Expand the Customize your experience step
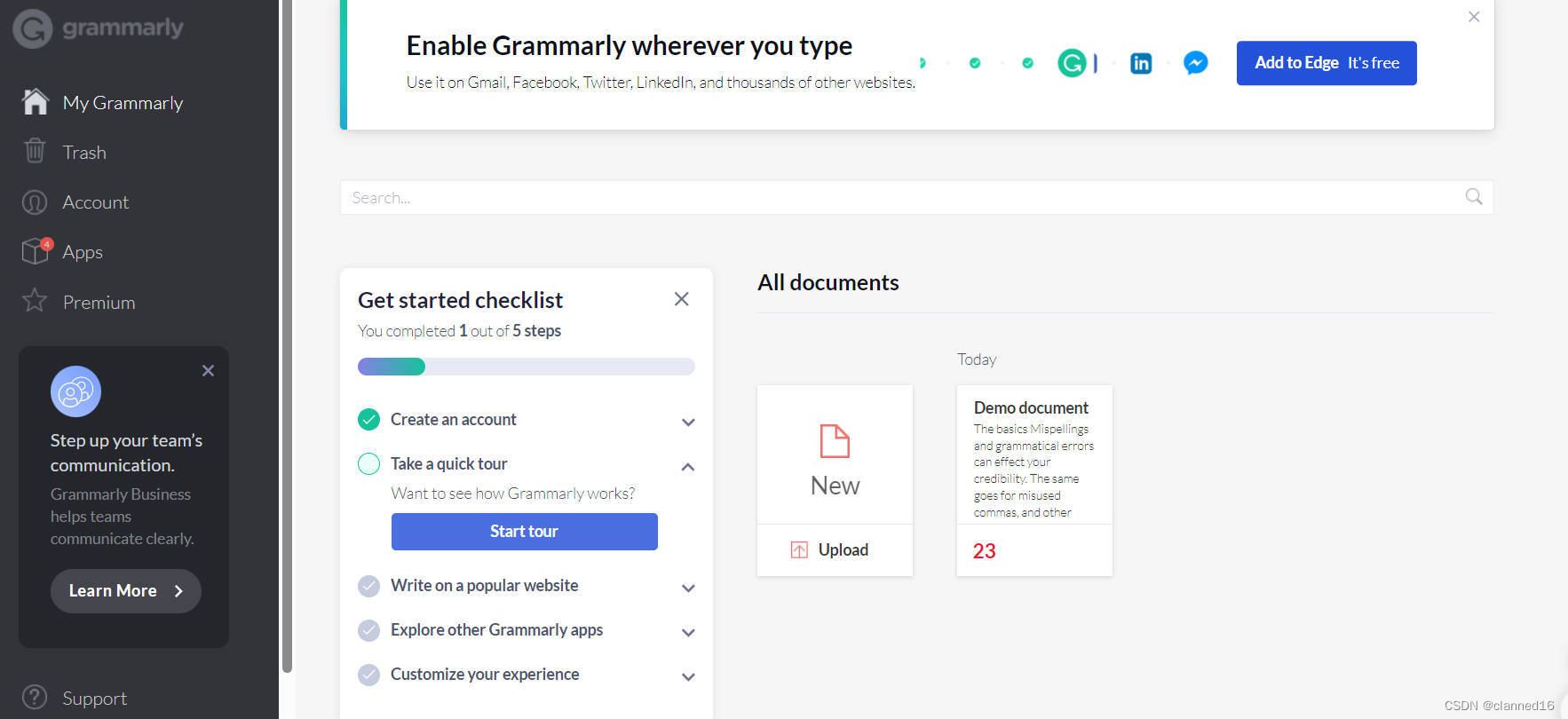Viewport: 1568px width, 719px height. [688, 677]
